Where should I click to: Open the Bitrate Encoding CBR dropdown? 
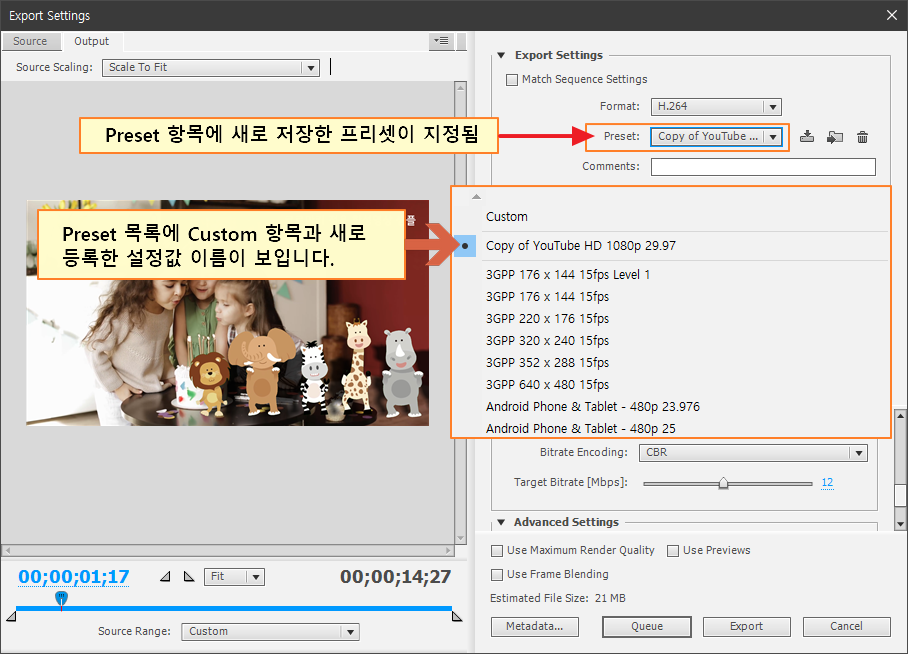tap(753, 452)
